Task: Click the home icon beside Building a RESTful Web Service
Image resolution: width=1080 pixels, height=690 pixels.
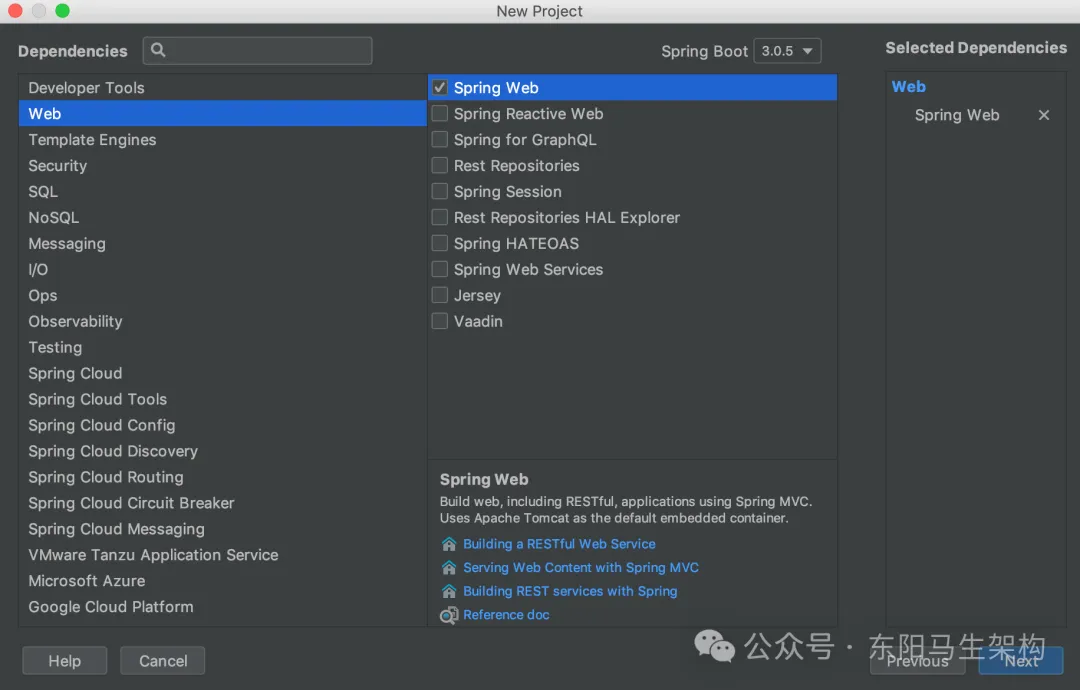Action: click(x=449, y=544)
